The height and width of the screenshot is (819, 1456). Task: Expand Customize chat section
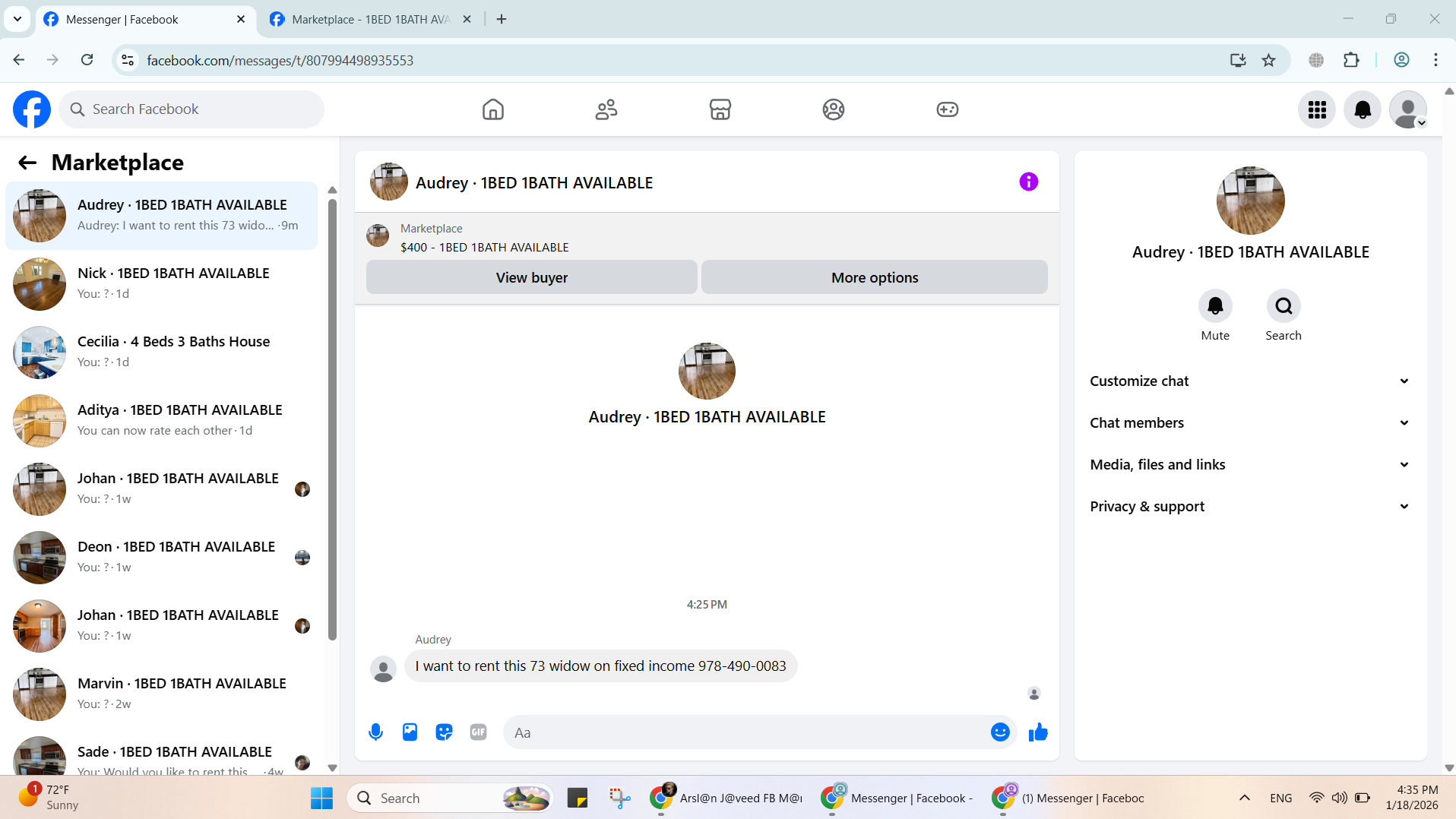point(1250,381)
